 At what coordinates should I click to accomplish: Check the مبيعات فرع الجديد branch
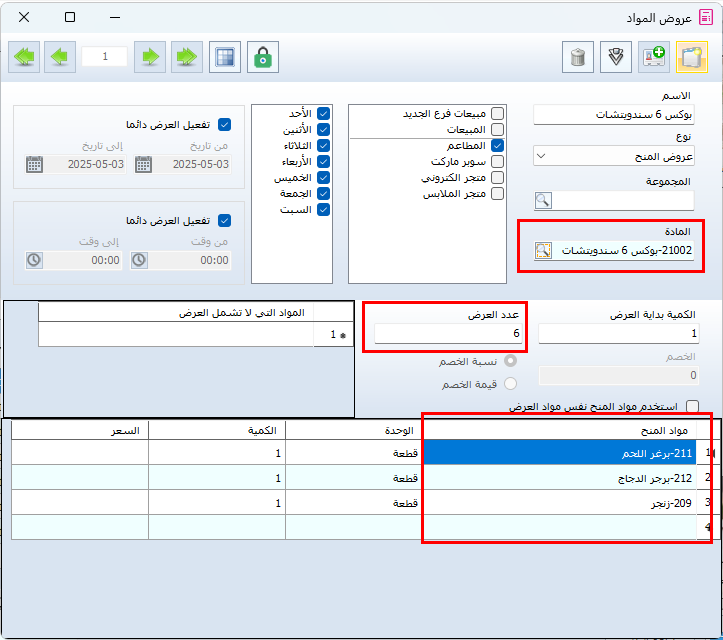498,113
